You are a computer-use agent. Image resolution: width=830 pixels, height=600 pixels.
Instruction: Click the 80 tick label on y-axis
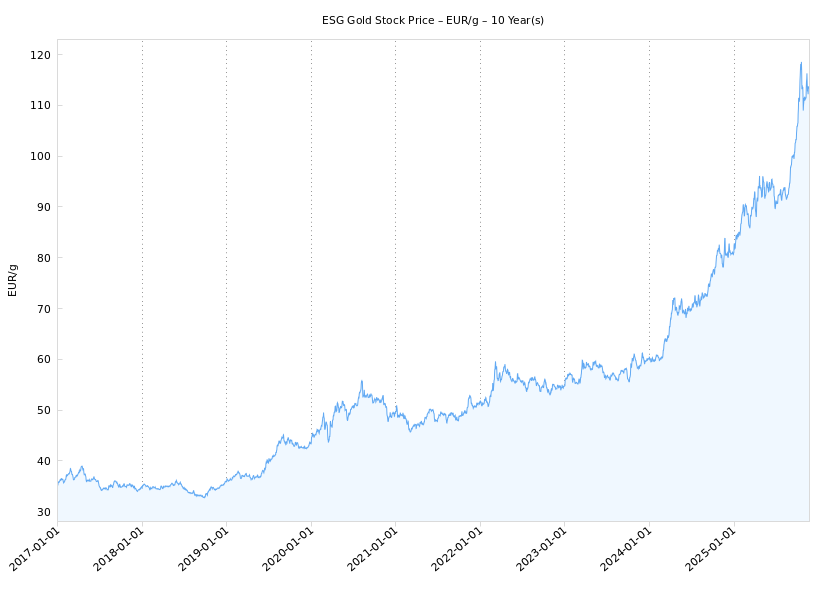click(43, 258)
